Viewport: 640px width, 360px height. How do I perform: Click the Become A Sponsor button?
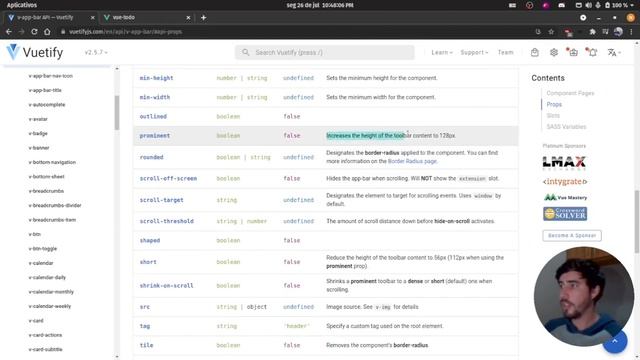click(572, 236)
